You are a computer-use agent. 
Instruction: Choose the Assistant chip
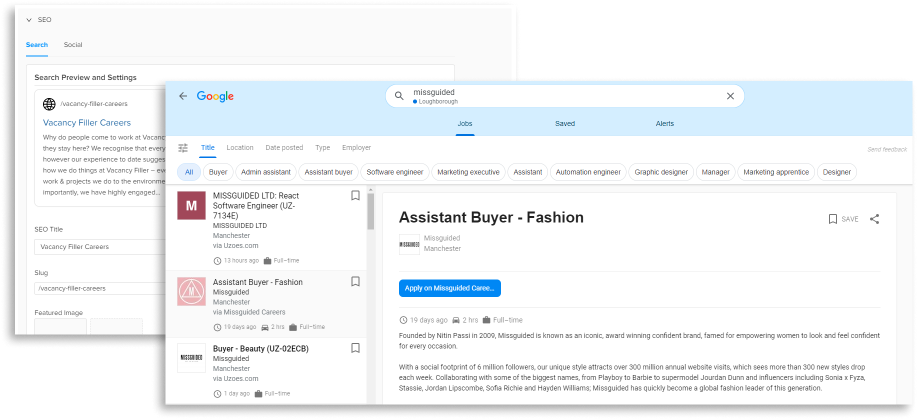(527, 172)
